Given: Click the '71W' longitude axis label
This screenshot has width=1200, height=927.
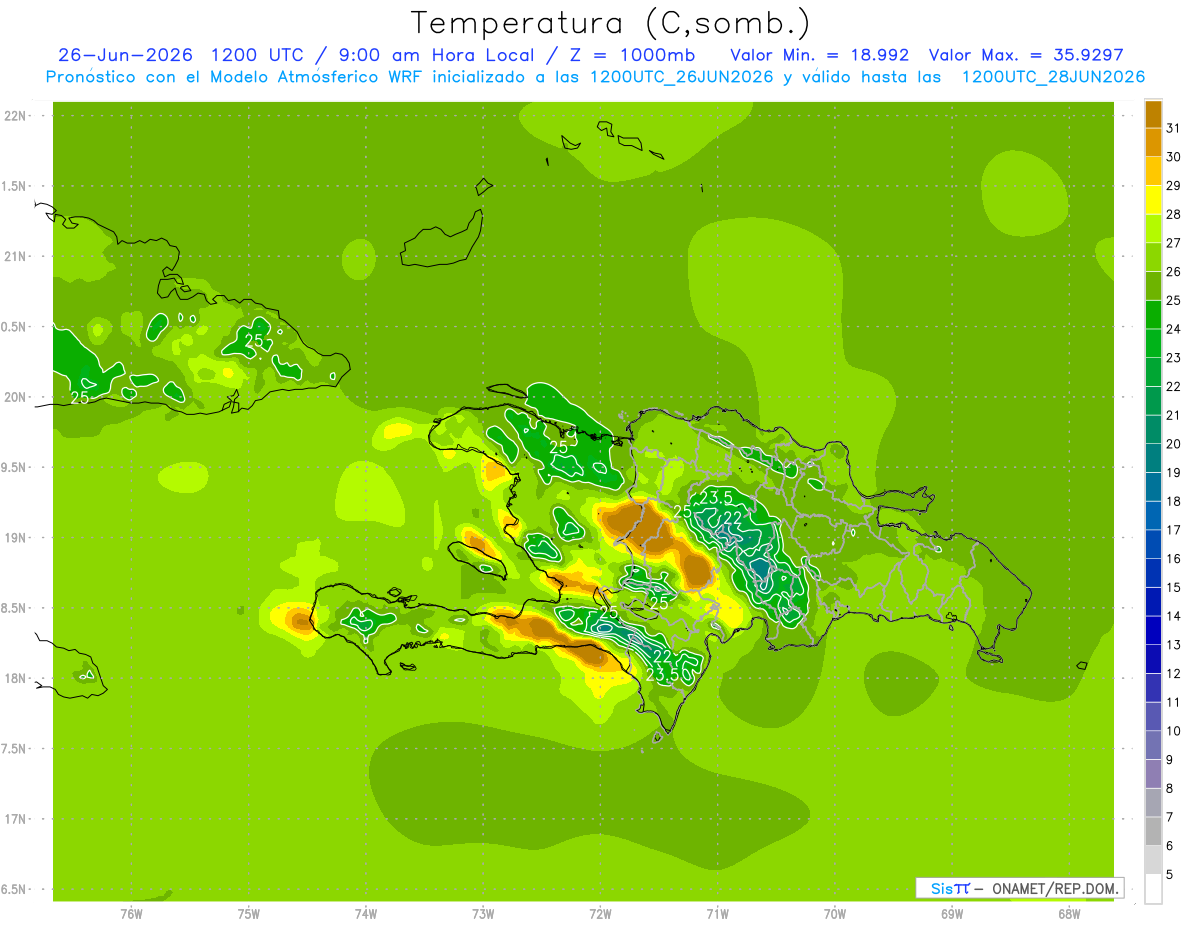Looking at the screenshot, I should [x=717, y=914].
